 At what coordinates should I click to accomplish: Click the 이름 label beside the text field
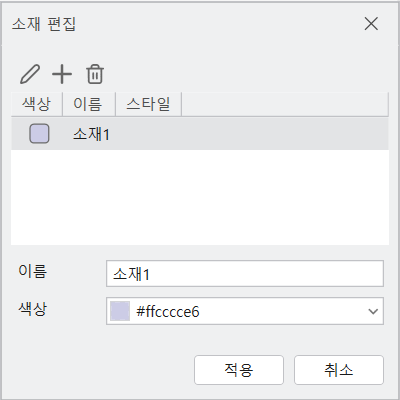coord(33,271)
